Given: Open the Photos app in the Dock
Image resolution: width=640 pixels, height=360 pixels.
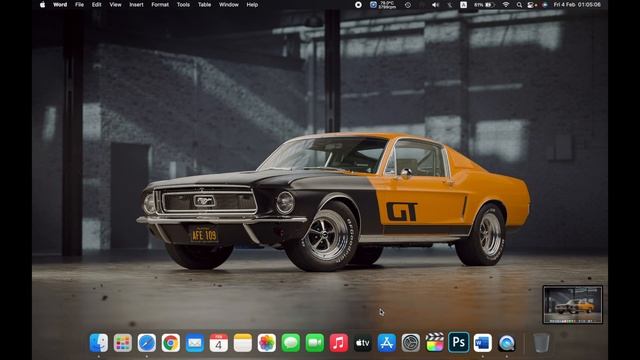Looking at the screenshot, I should [267, 343].
